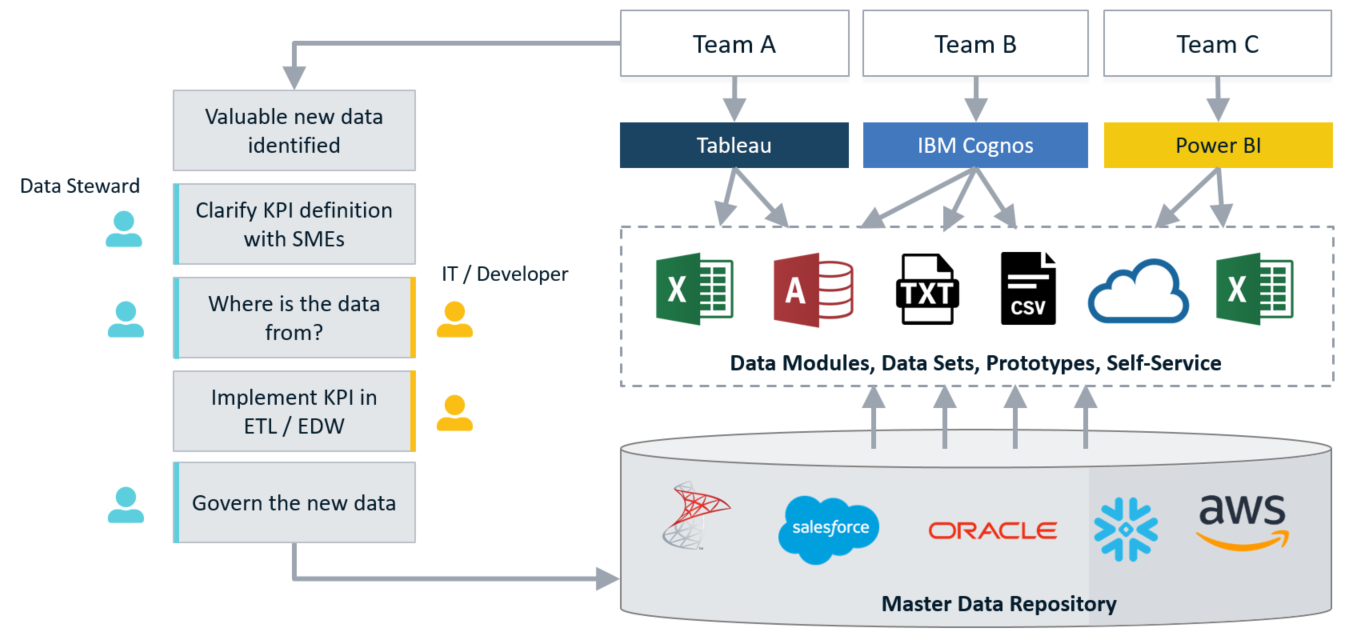Click the Oracle logo
Screen dimensions: 1347x641
pyautogui.click(x=992, y=530)
